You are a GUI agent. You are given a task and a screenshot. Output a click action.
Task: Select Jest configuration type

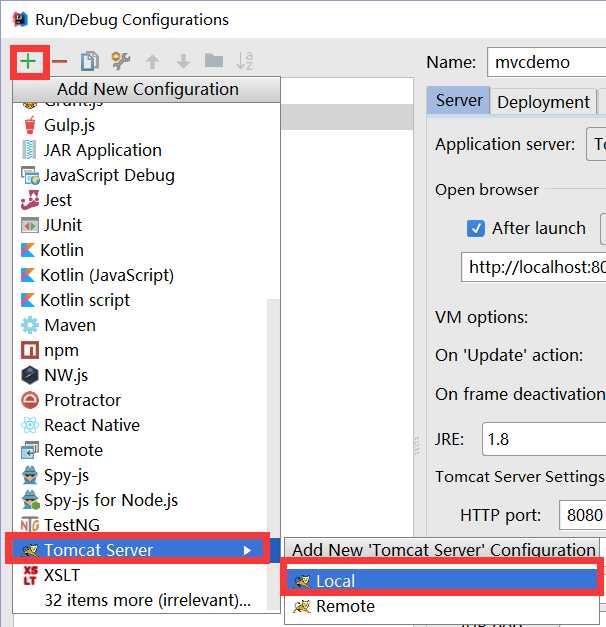pos(146,200)
